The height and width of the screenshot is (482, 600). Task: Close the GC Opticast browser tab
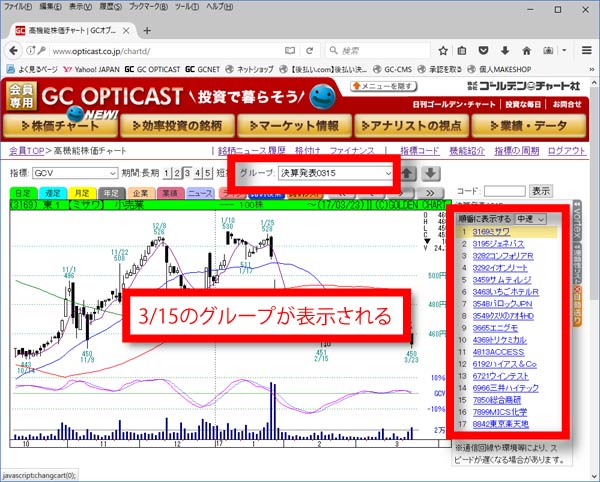(x=126, y=31)
